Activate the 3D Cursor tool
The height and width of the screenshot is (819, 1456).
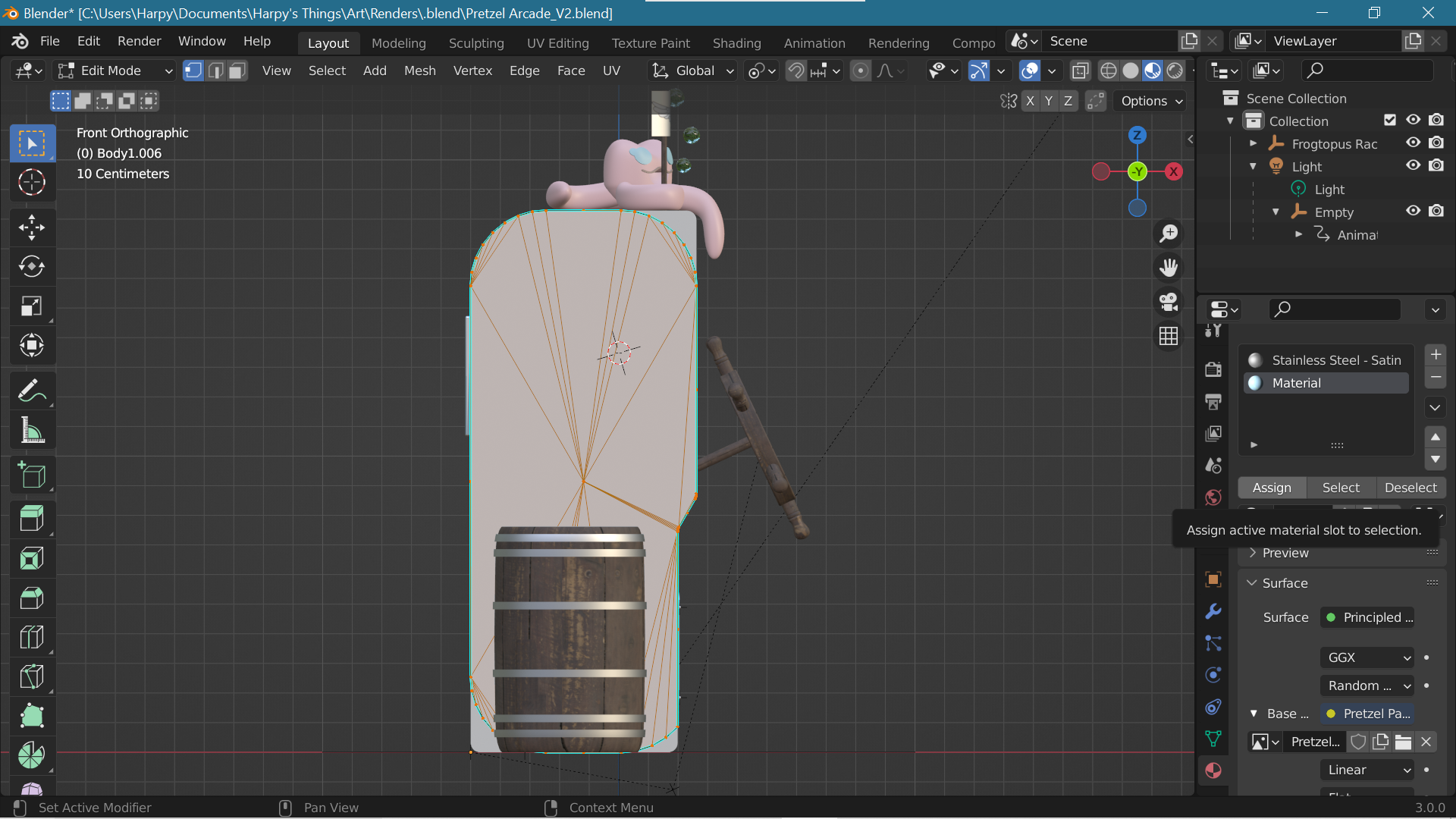pyautogui.click(x=32, y=183)
